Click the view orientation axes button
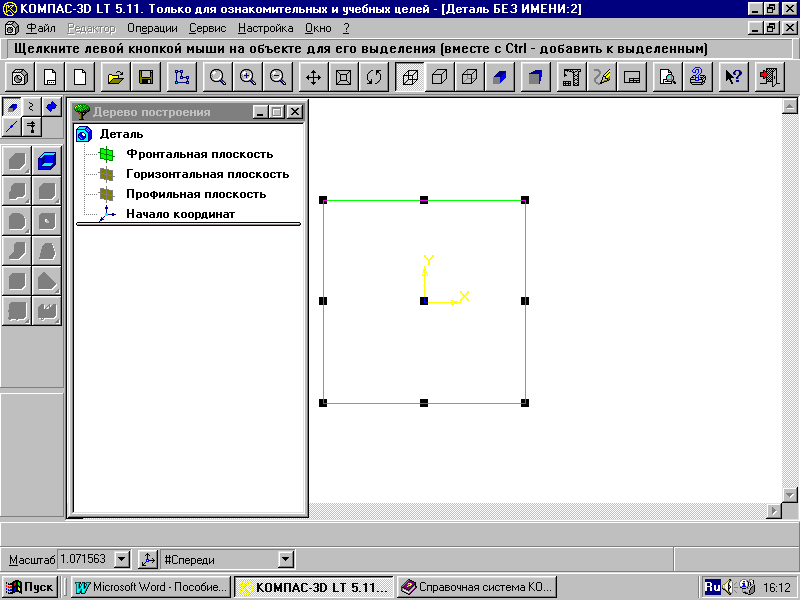The height and width of the screenshot is (600, 800). click(x=148, y=560)
